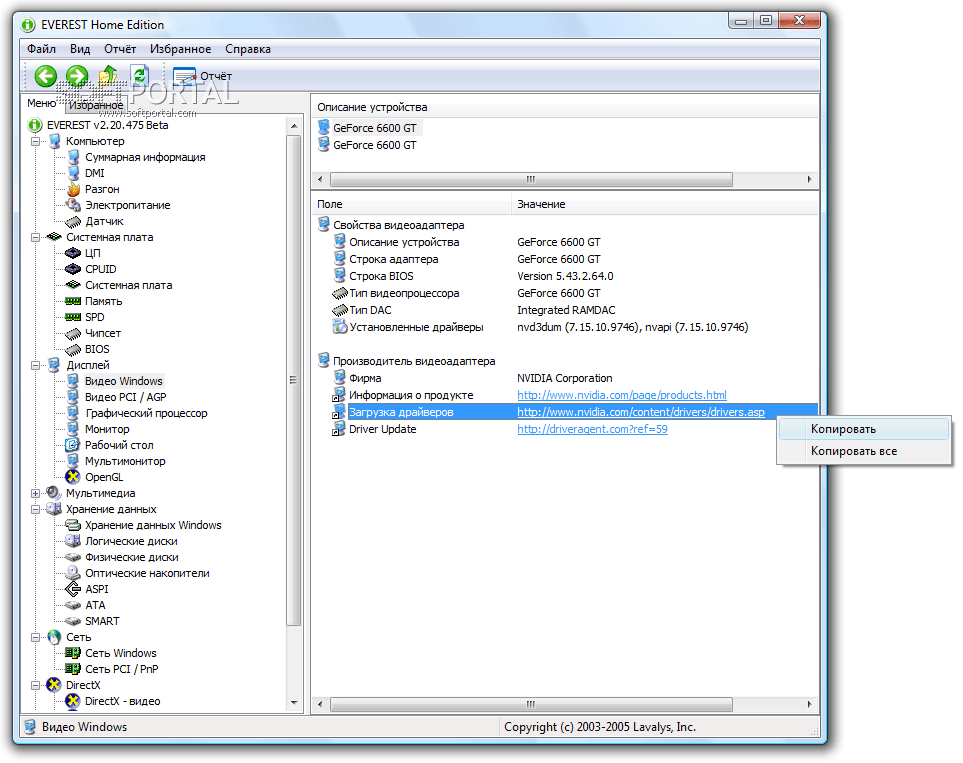The width and height of the screenshot is (963, 763).
Task: Open the Избранное menu in menu bar
Action: [181, 49]
